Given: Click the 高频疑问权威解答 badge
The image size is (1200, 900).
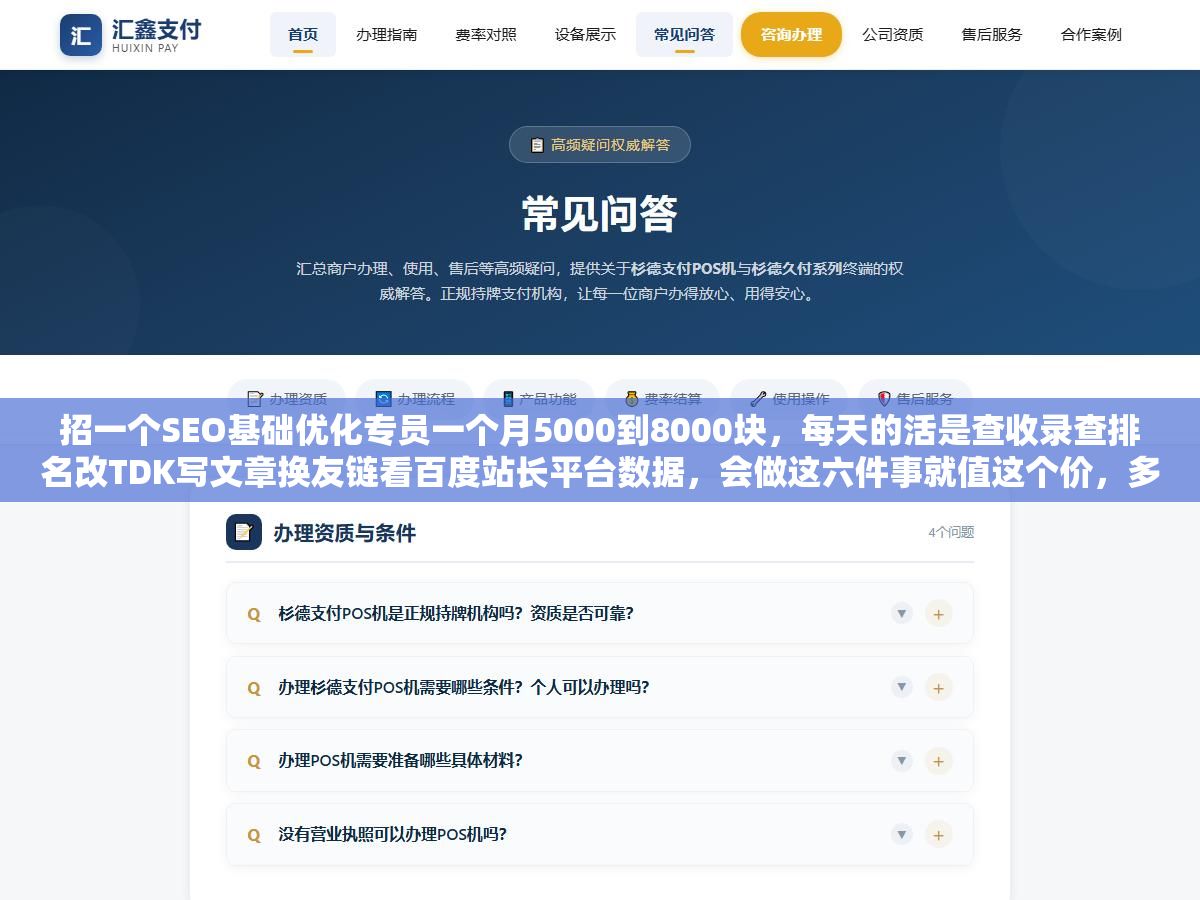Looking at the screenshot, I should pyautogui.click(x=600, y=144).
